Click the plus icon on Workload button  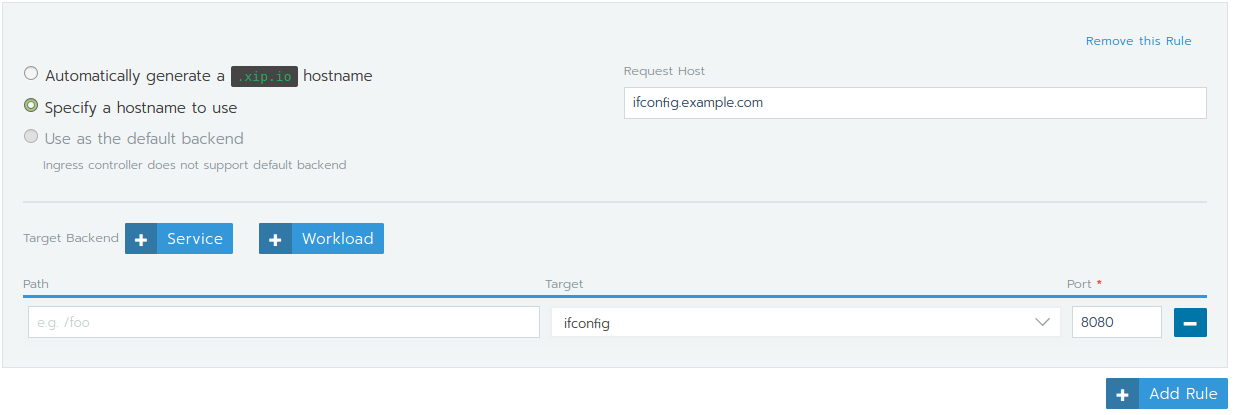coord(275,239)
